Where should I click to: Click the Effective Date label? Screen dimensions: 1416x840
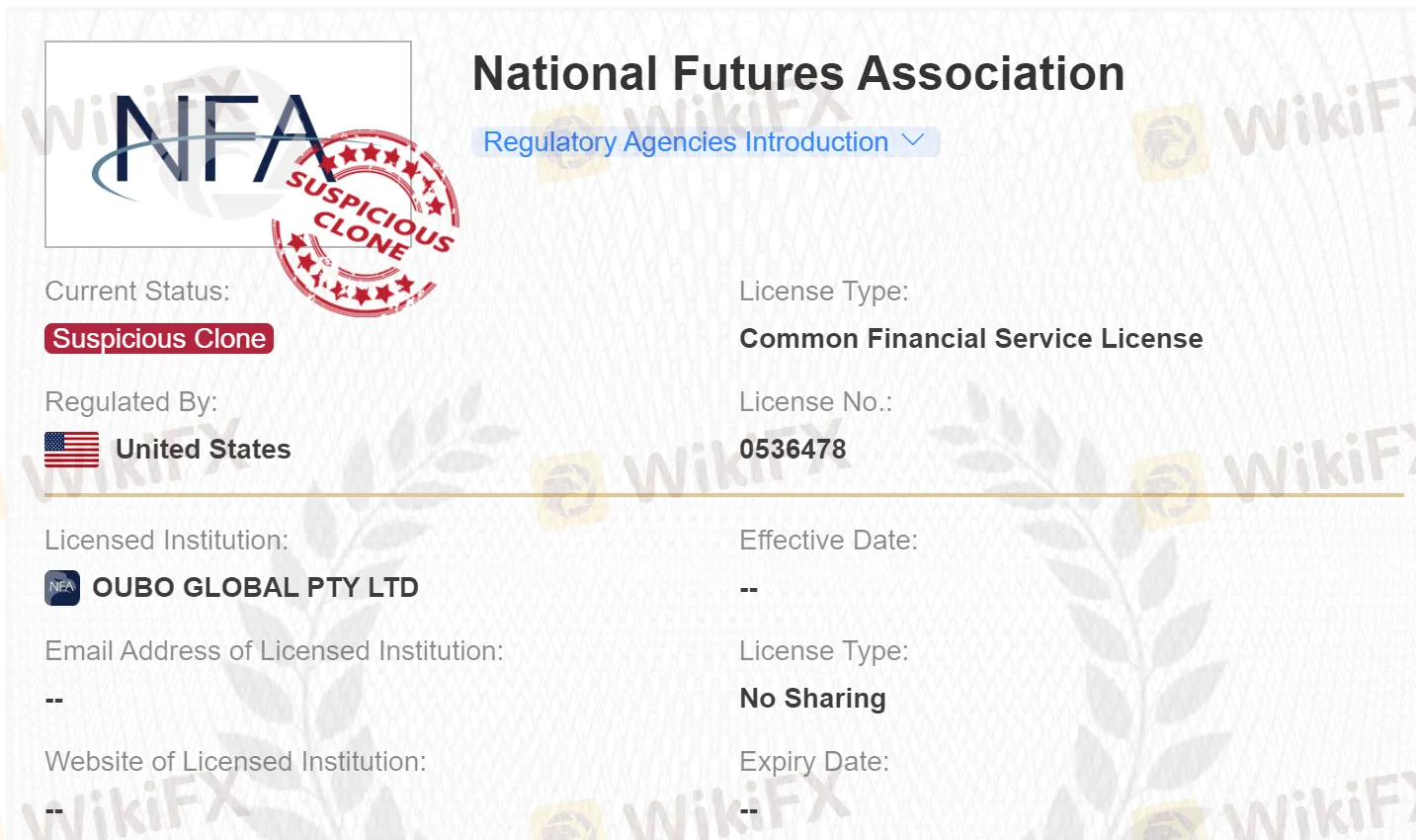point(828,541)
